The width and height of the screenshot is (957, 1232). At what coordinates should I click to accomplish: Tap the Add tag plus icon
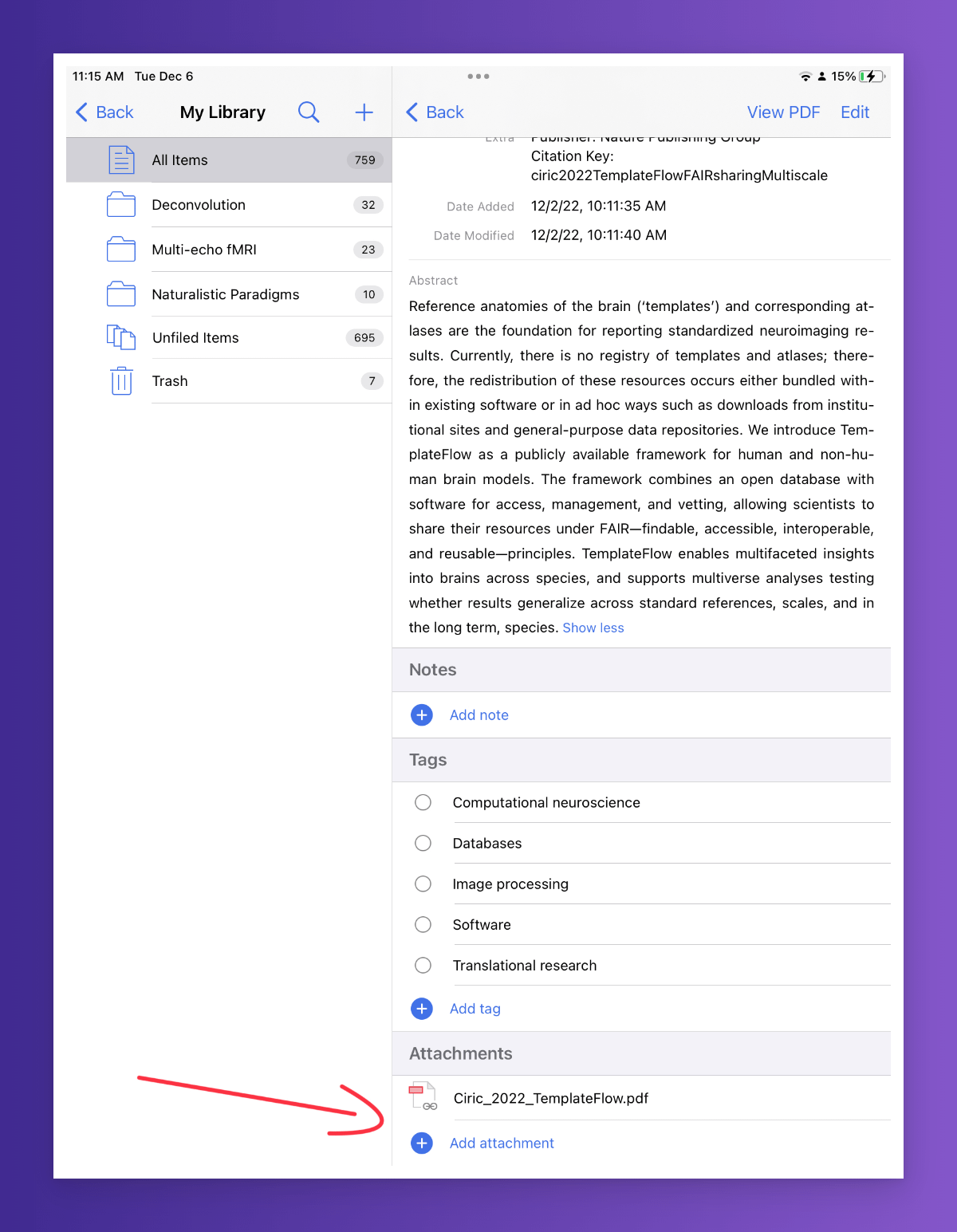click(422, 1009)
